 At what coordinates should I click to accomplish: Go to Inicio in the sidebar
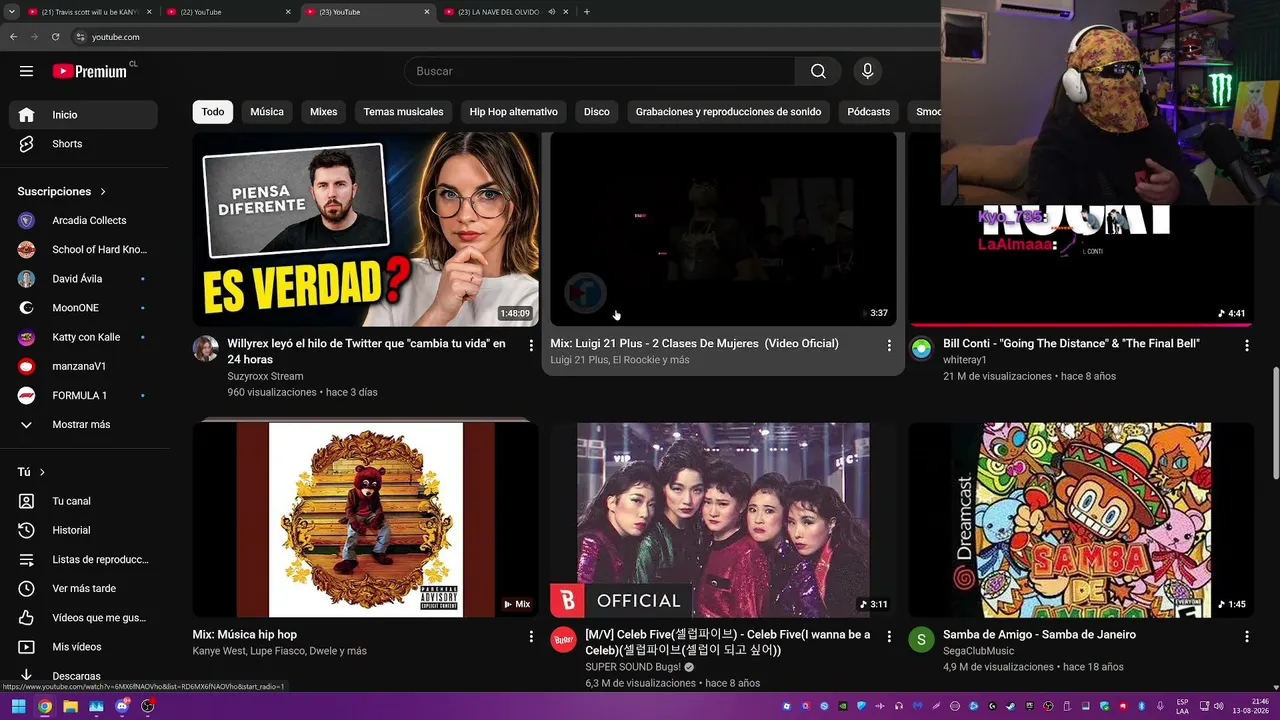(83, 115)
